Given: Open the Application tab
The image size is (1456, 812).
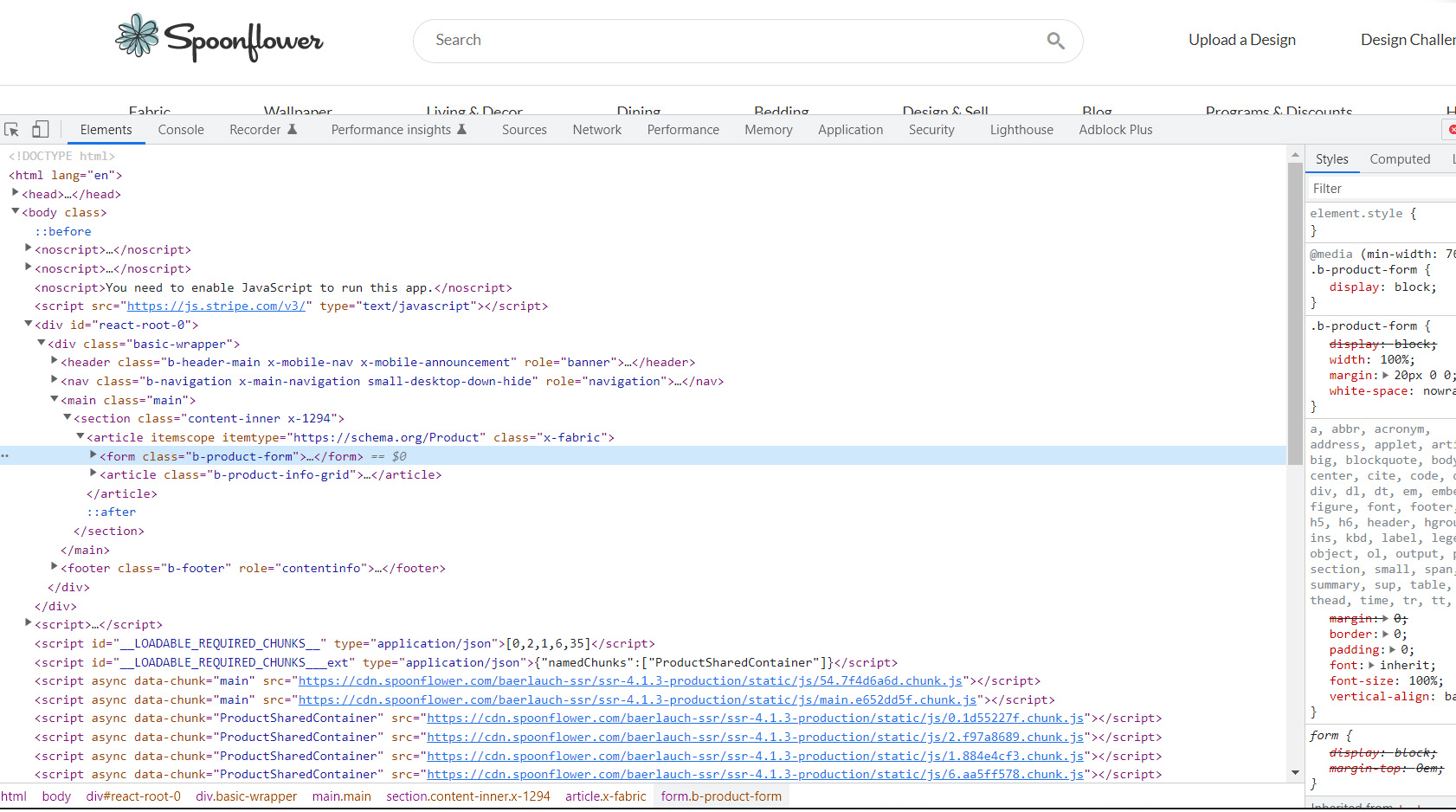Looking at the screenshot, I should [851, 130].
